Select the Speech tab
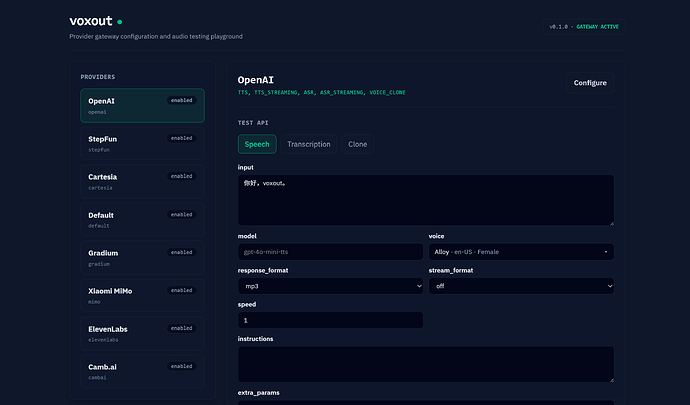 click(x=257, y=144)
